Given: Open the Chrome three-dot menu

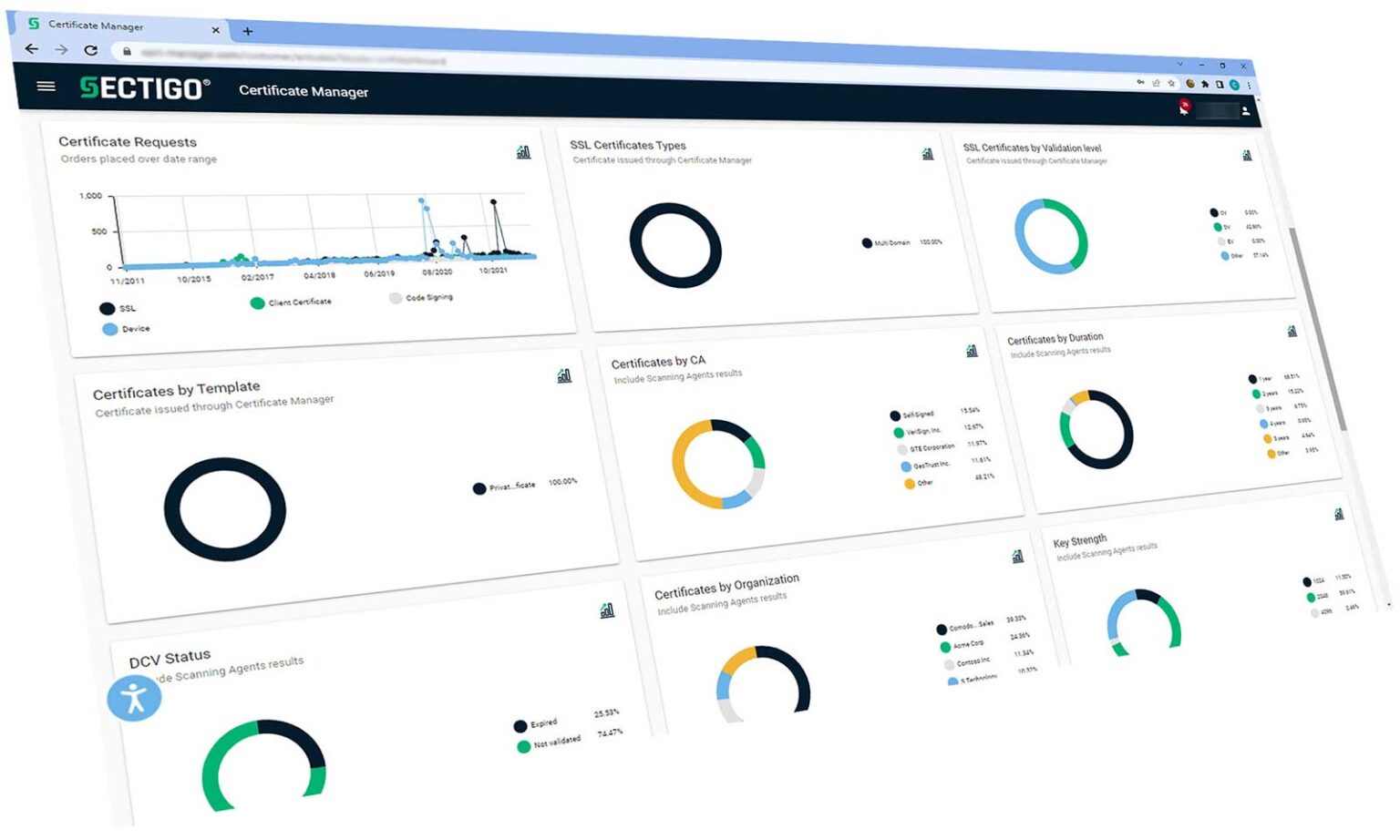Looking at the screenshot, I should tap(1249, 86).
